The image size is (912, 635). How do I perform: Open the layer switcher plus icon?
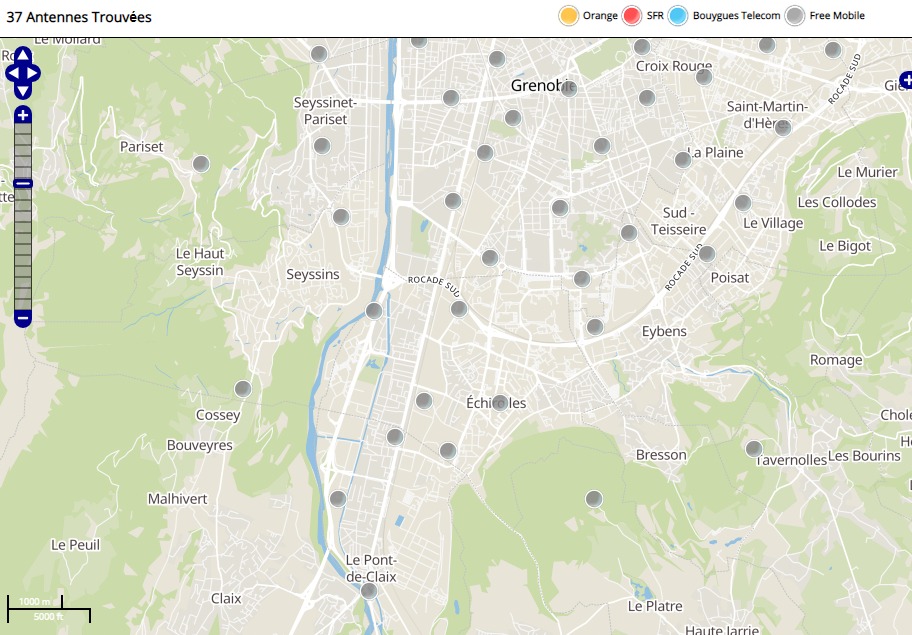click(x=906, y=80)
